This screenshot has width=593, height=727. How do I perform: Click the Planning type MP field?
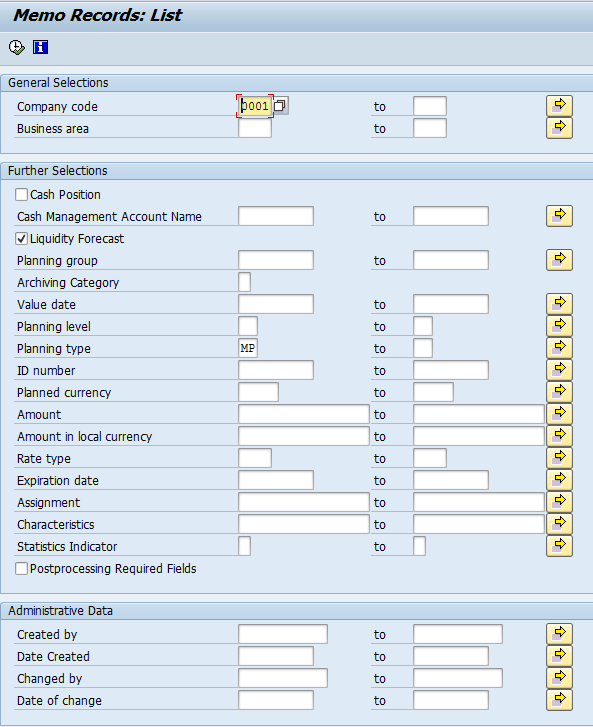[248, 348]
